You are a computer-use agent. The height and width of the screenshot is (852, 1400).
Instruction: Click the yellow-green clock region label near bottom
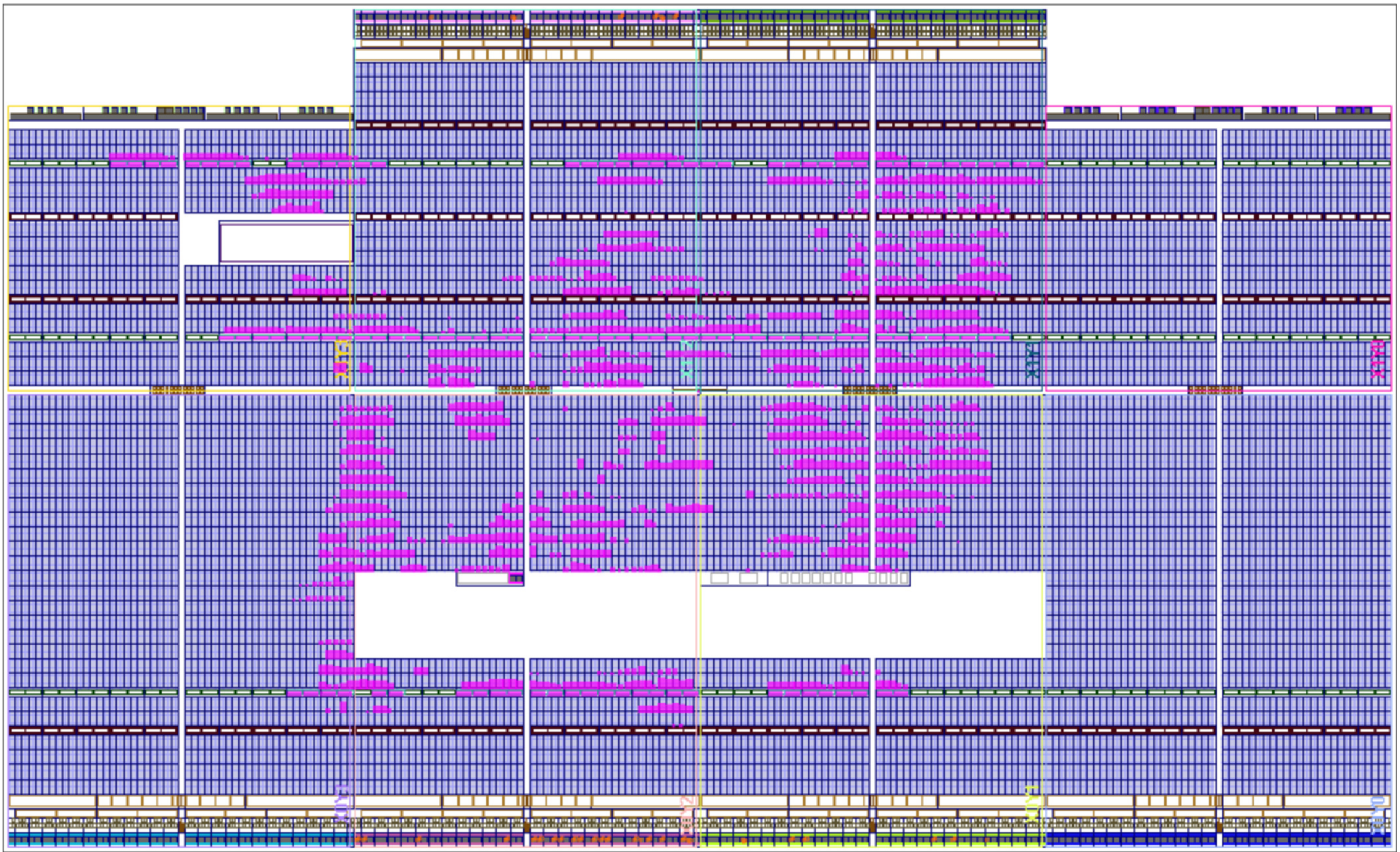pyautogui.click(x=1032, y=804)
